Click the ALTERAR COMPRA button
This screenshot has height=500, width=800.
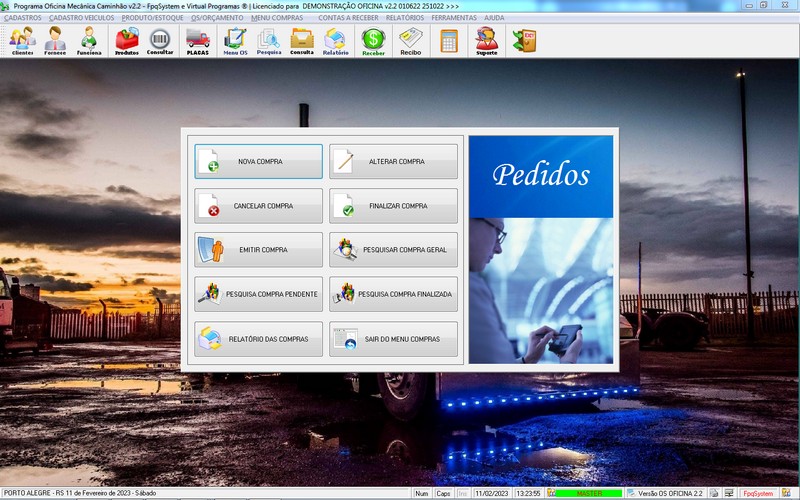(393, 161)
